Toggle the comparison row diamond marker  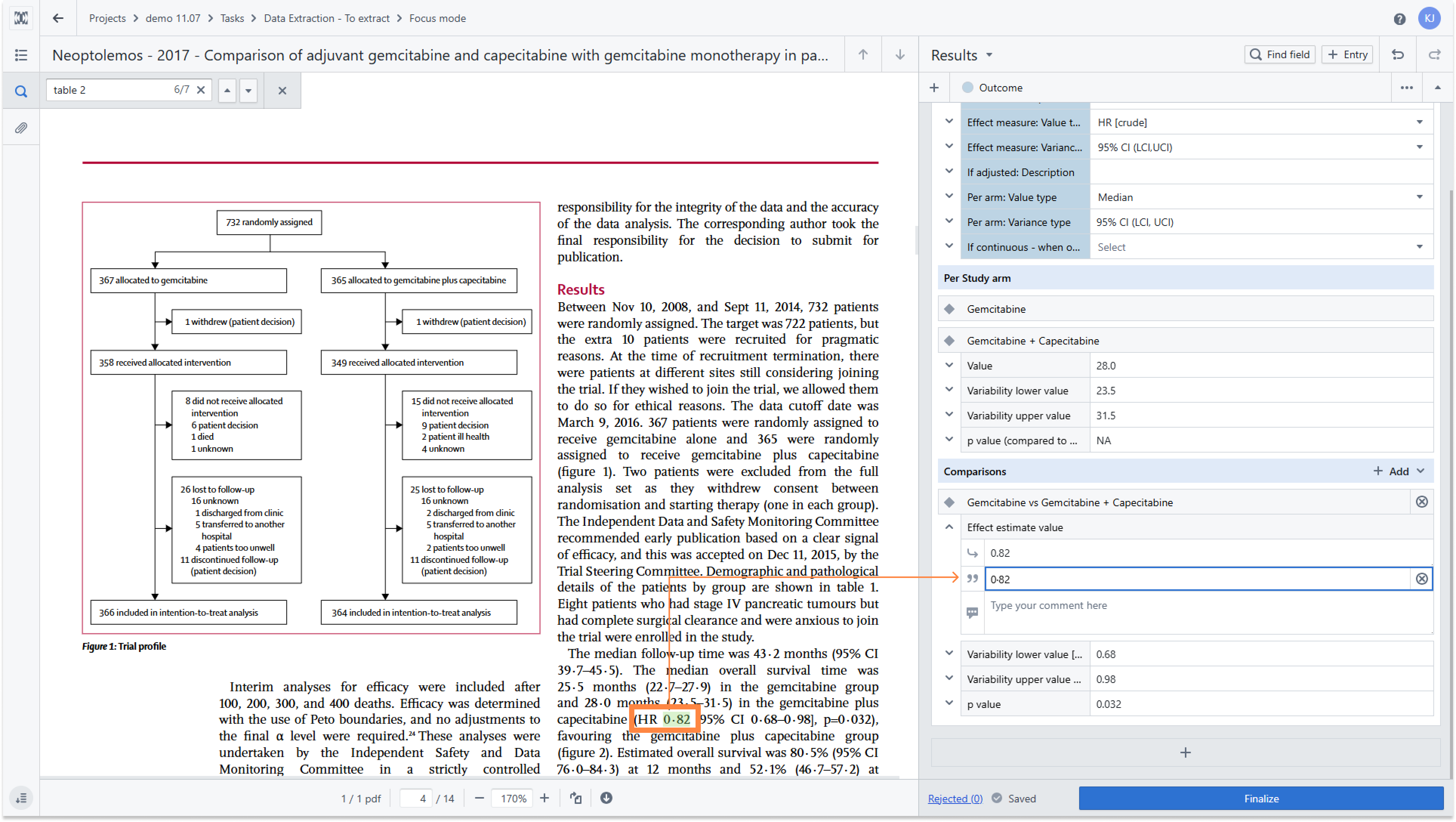coord(950,502)
